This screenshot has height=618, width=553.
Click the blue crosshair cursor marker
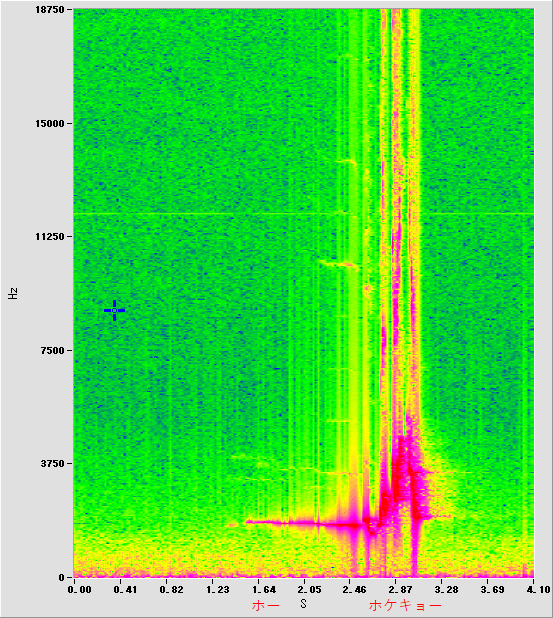(x=114, y=311)
